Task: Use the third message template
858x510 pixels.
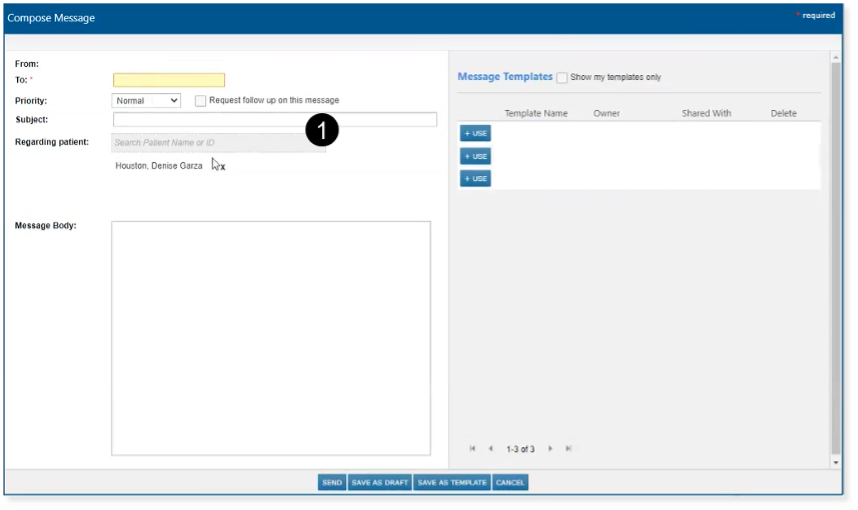Action: (475, 178)
